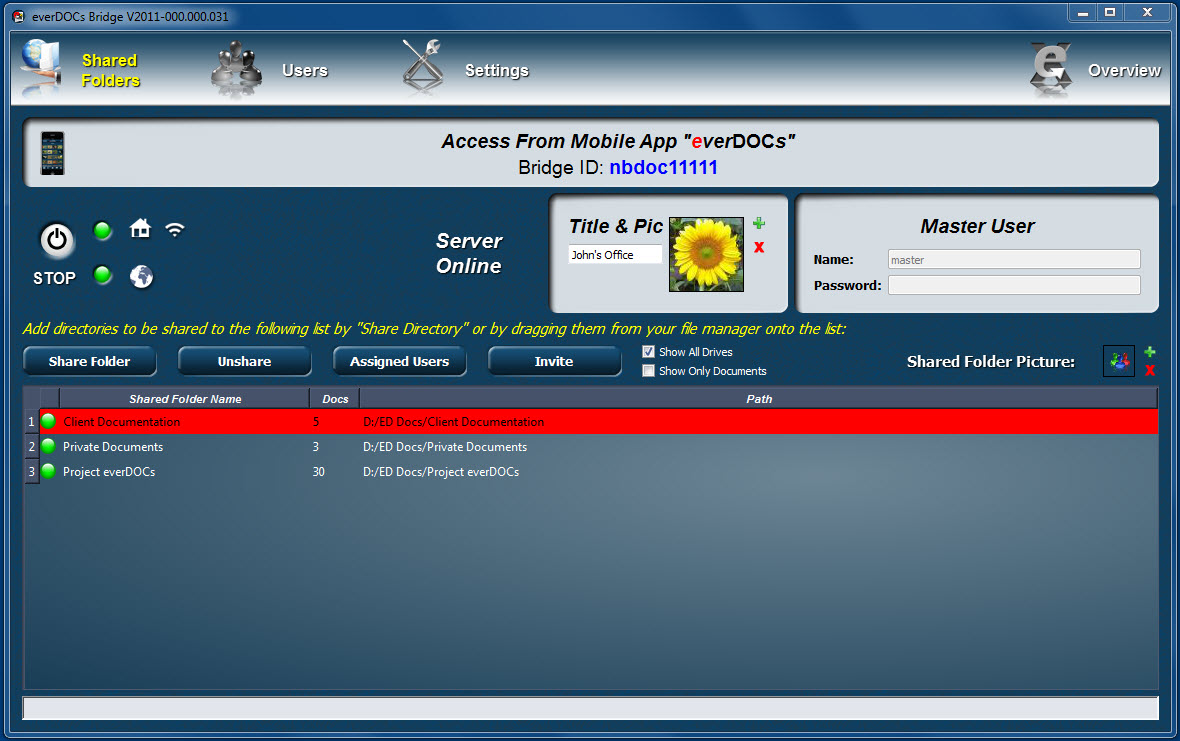1180x741 pixels.
Task: Click the Settings wrench and screwdriver icon
Action: tap(422, 68)
